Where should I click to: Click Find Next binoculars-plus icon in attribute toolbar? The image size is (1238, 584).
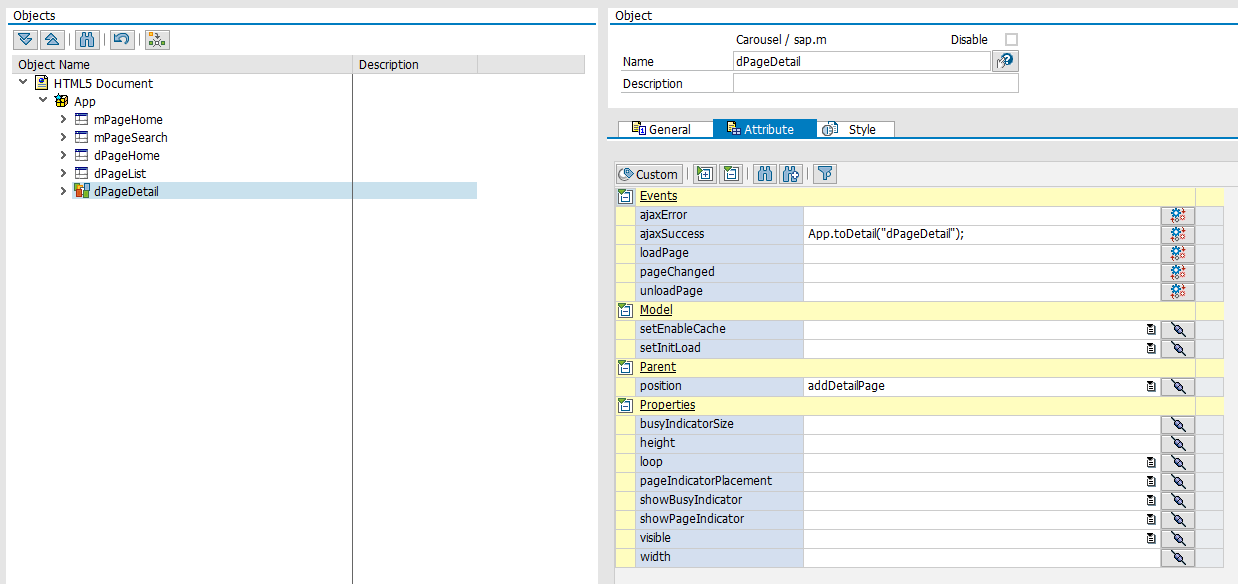coord(791,174)
